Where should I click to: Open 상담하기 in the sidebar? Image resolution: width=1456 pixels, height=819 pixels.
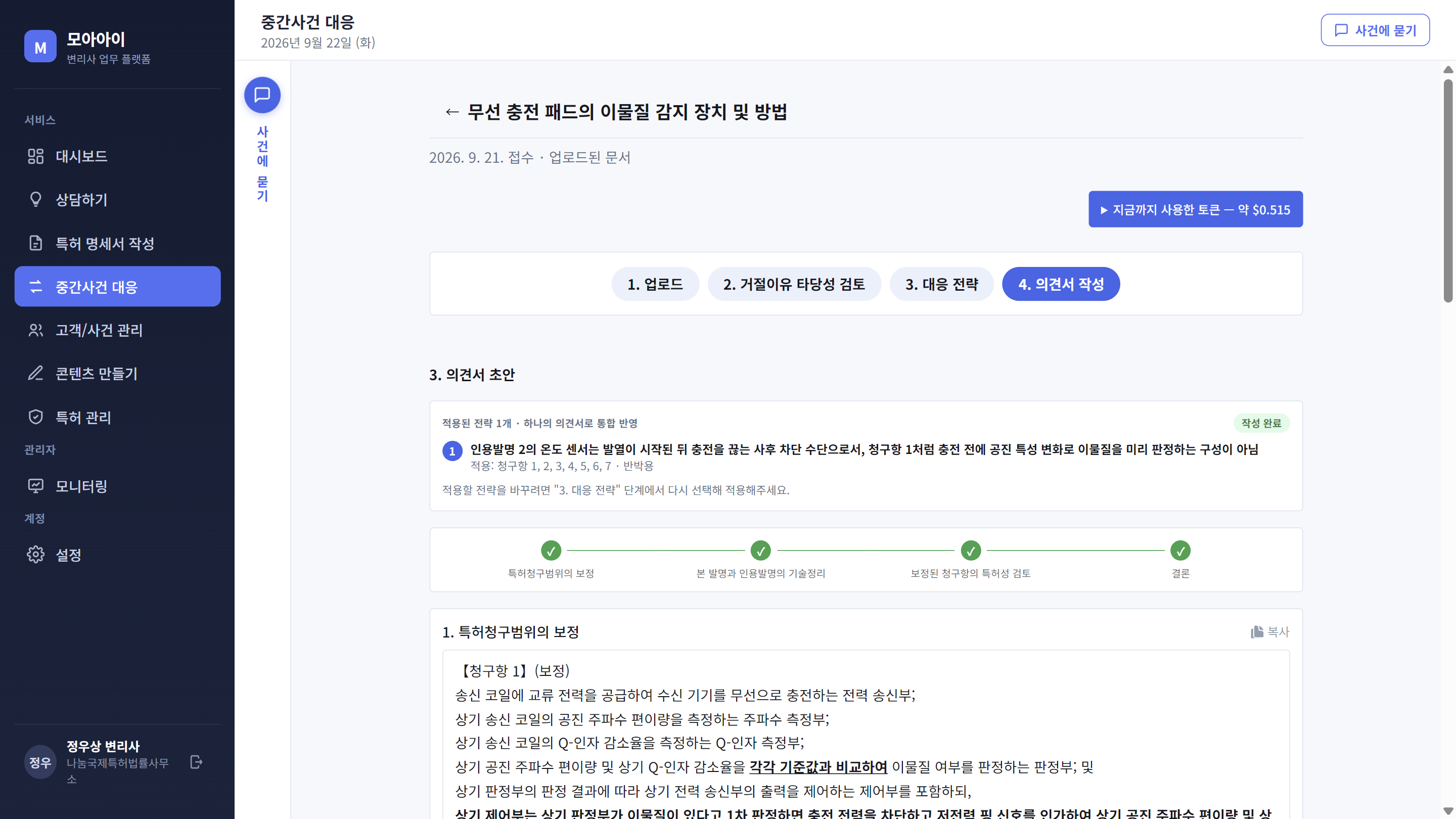click(x=118, y=200)
